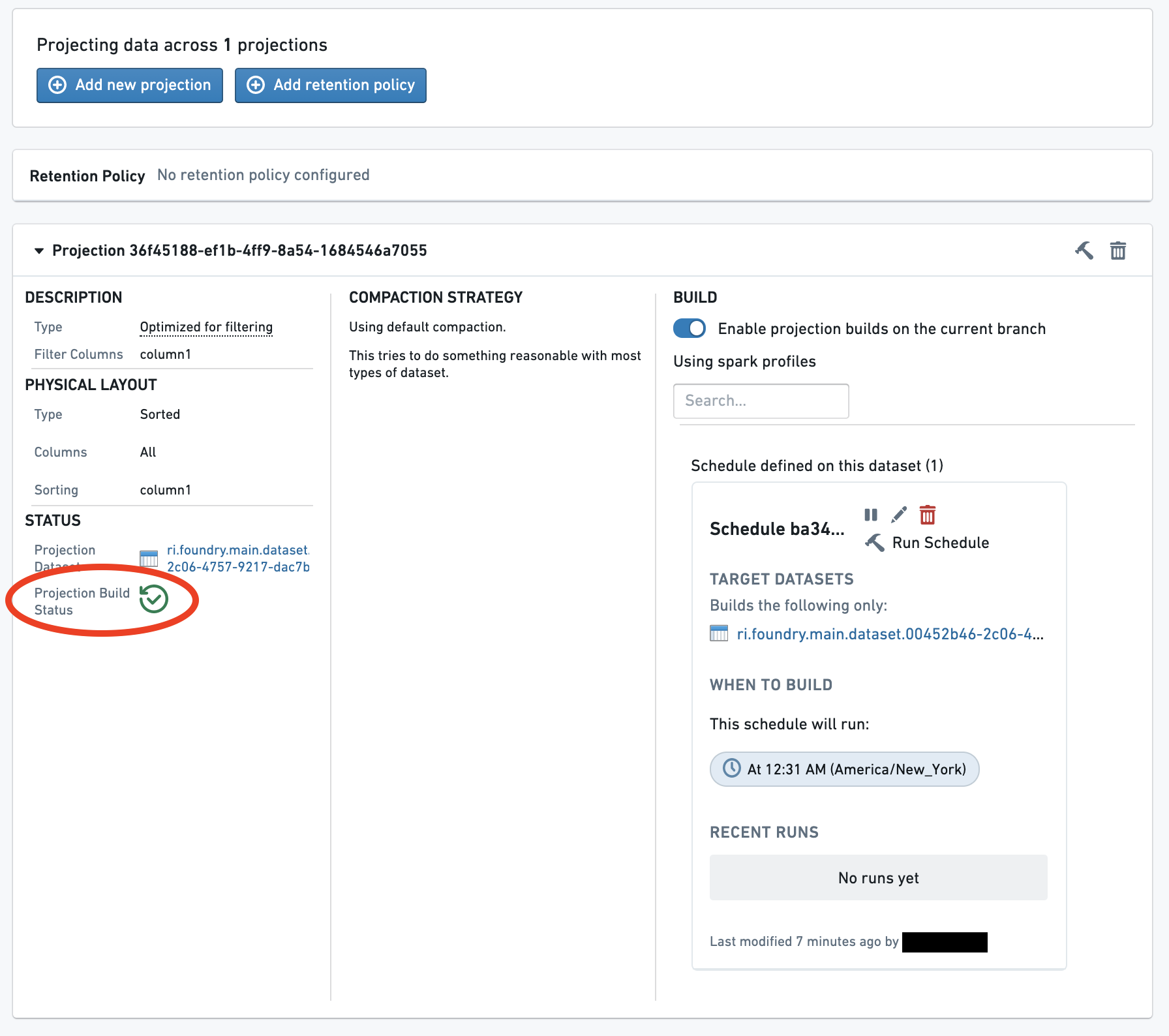The width and height of the screenshot is (1169, 1036).
Task: Click the green Projection Build Status icon
Action: (x=154, y=599)
